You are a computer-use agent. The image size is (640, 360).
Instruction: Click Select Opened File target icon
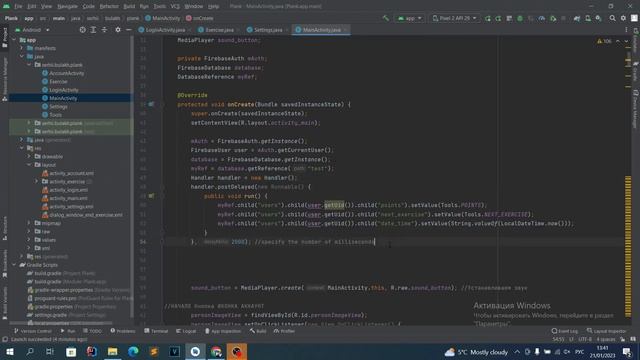tap(82, 30)
